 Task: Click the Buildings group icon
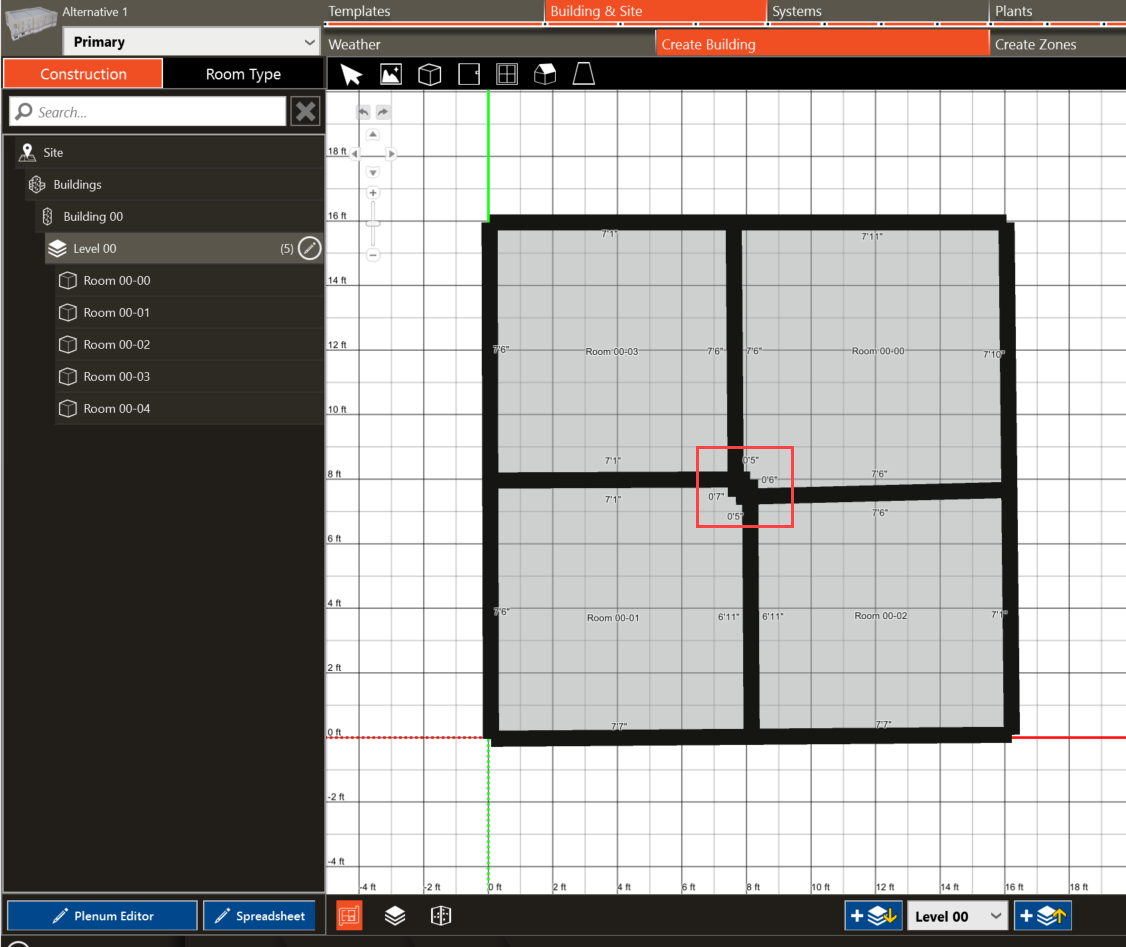click(37, 185)
